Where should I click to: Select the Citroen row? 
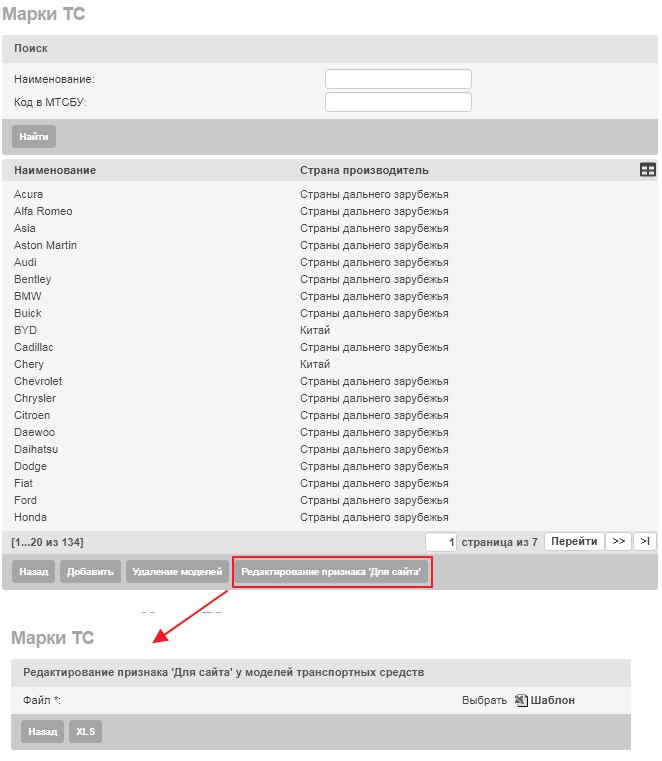tap(330, 415)
